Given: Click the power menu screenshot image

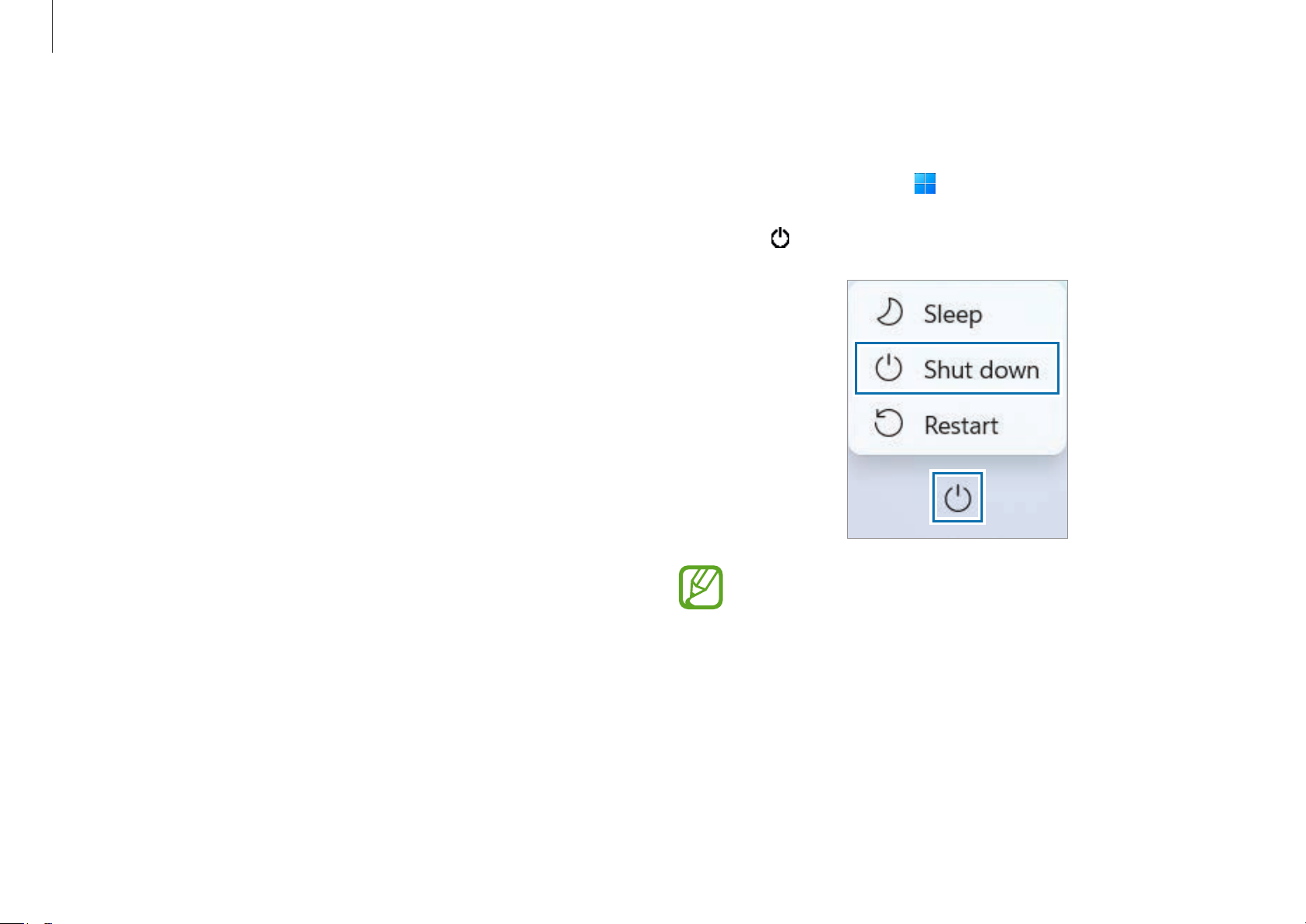Looking at the screenshot, I should pyautogui.click(x=957, y=409).
